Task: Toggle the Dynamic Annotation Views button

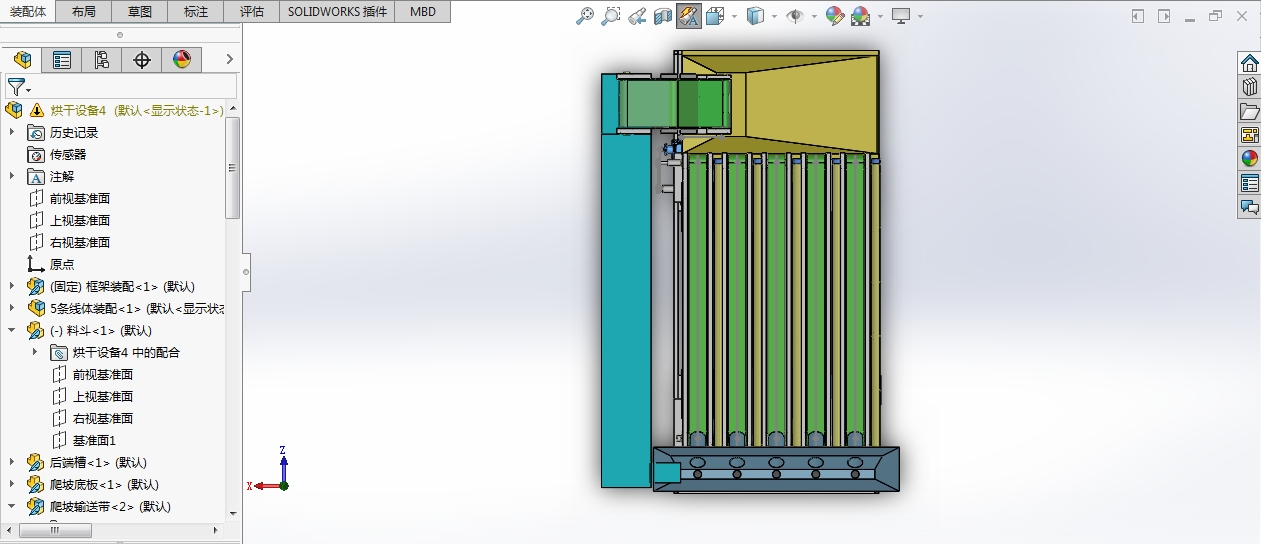Action: click(x=688, y=16)
